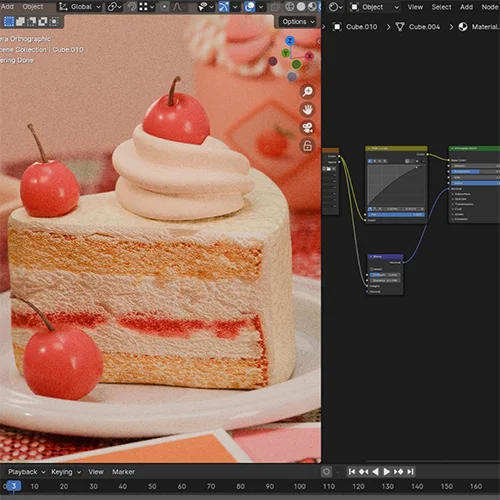Screen dimensions: 500x500
Task: Jump to previous keyframe
Action: [363, 472]
